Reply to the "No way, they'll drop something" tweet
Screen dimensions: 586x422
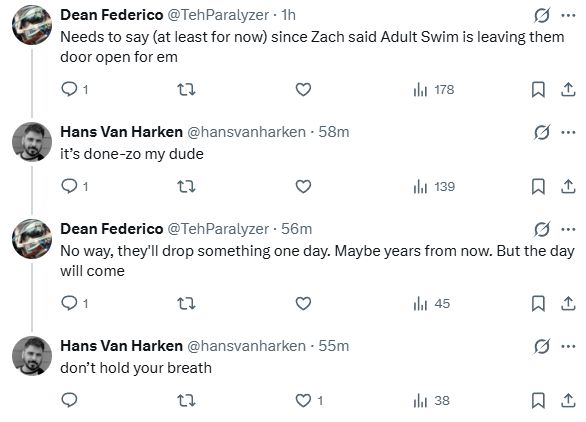pyautogui.click(x=74, y=304)
